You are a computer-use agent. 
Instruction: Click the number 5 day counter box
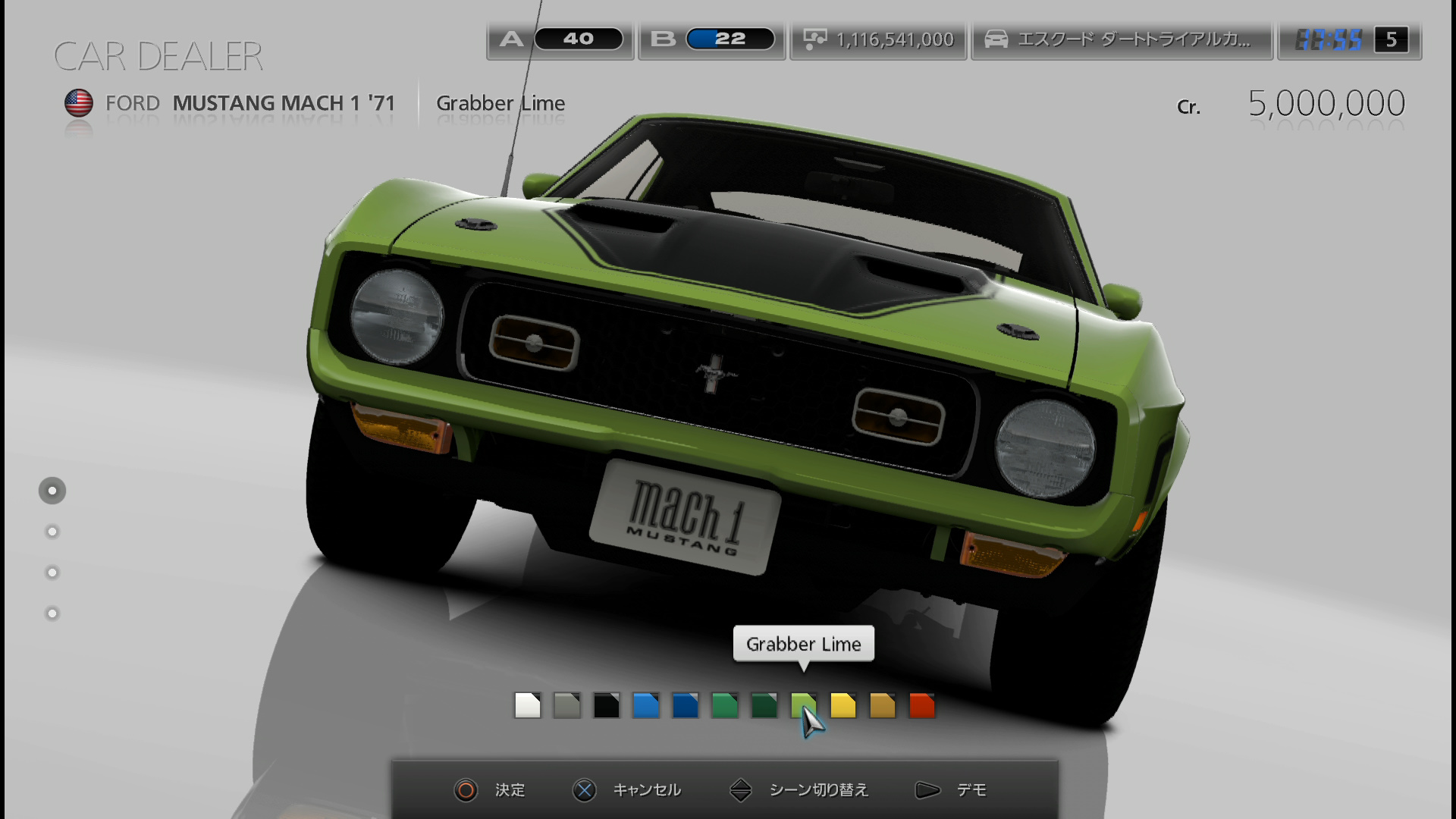tap(1392, 39)
